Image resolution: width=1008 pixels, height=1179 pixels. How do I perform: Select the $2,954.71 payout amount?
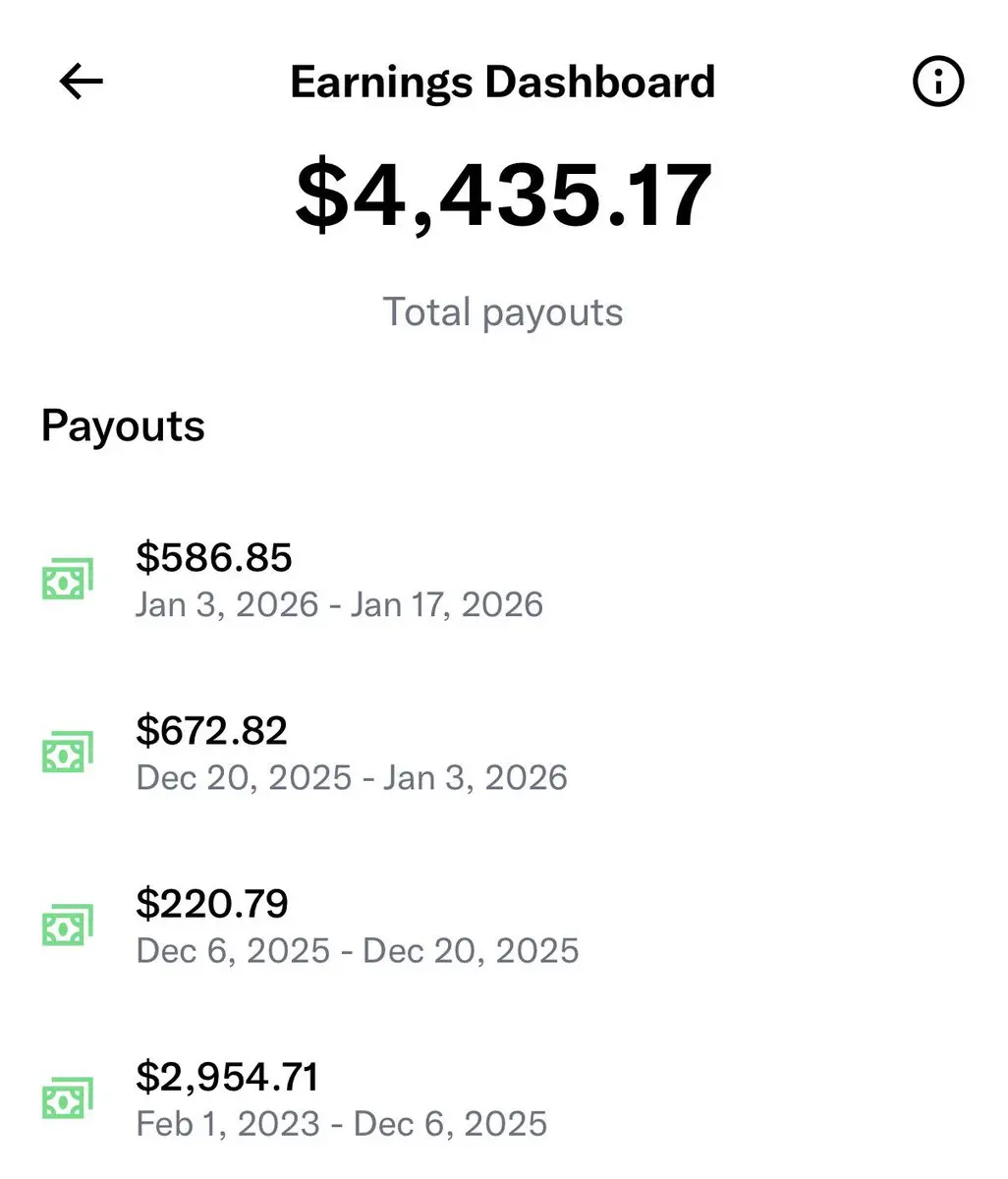[x=227, y=1077]
